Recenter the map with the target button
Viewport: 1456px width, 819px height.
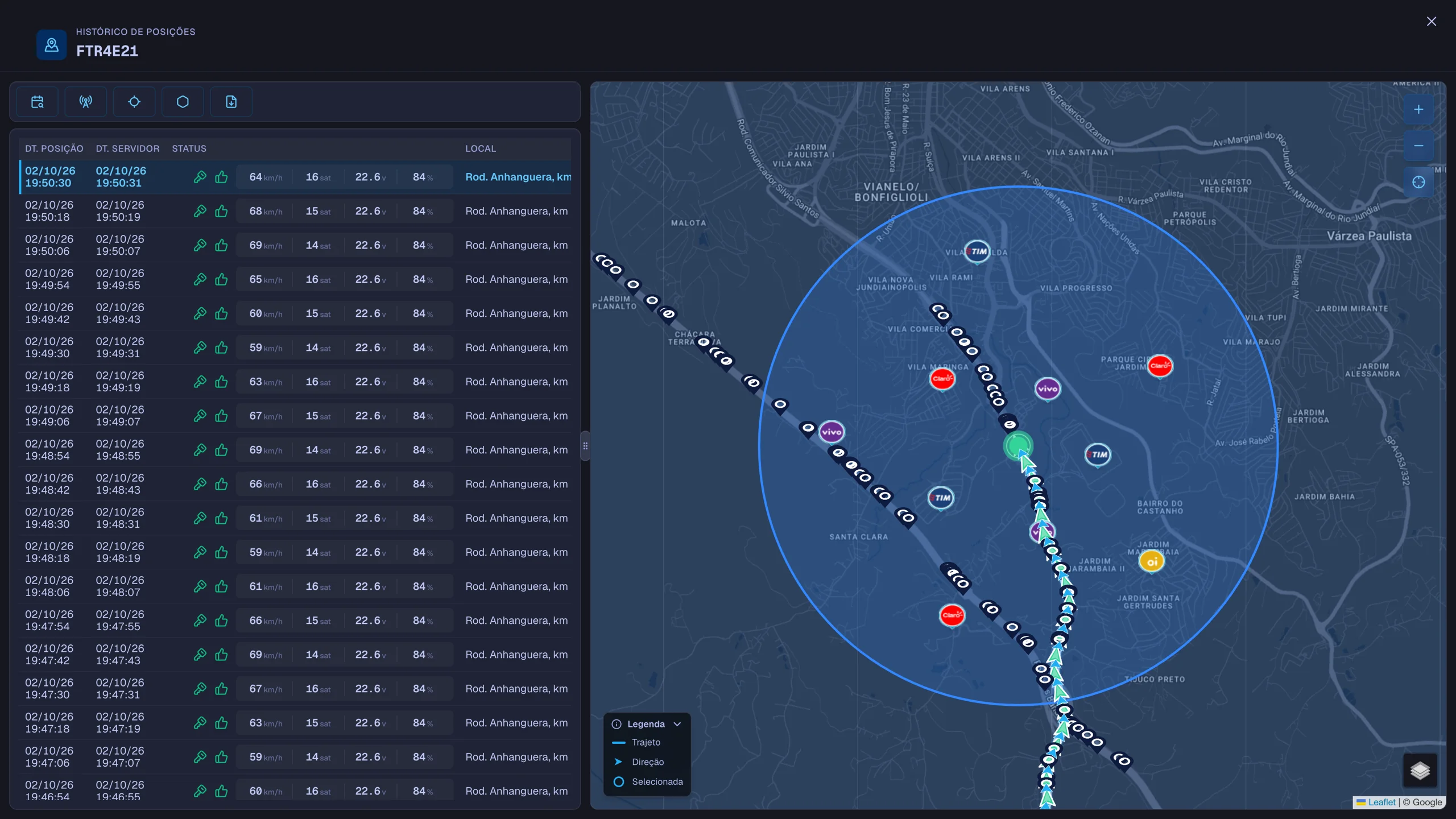point(1418,182)
